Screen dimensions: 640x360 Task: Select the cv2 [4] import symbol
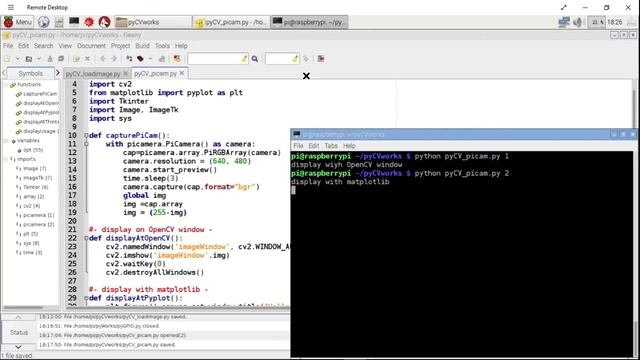point(31,206)
